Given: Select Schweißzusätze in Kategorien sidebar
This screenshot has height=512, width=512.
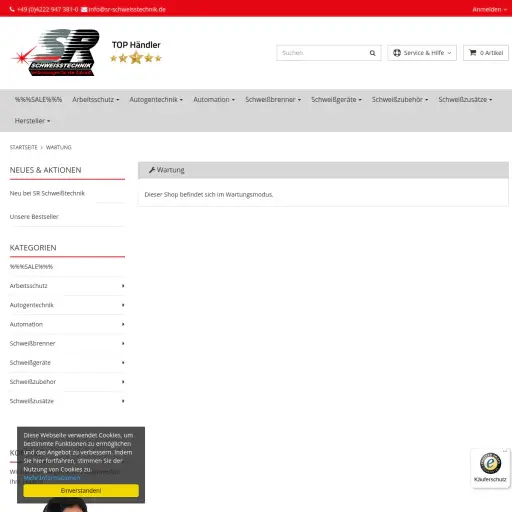Looking at the screenshot, I should tap(32, 401).
